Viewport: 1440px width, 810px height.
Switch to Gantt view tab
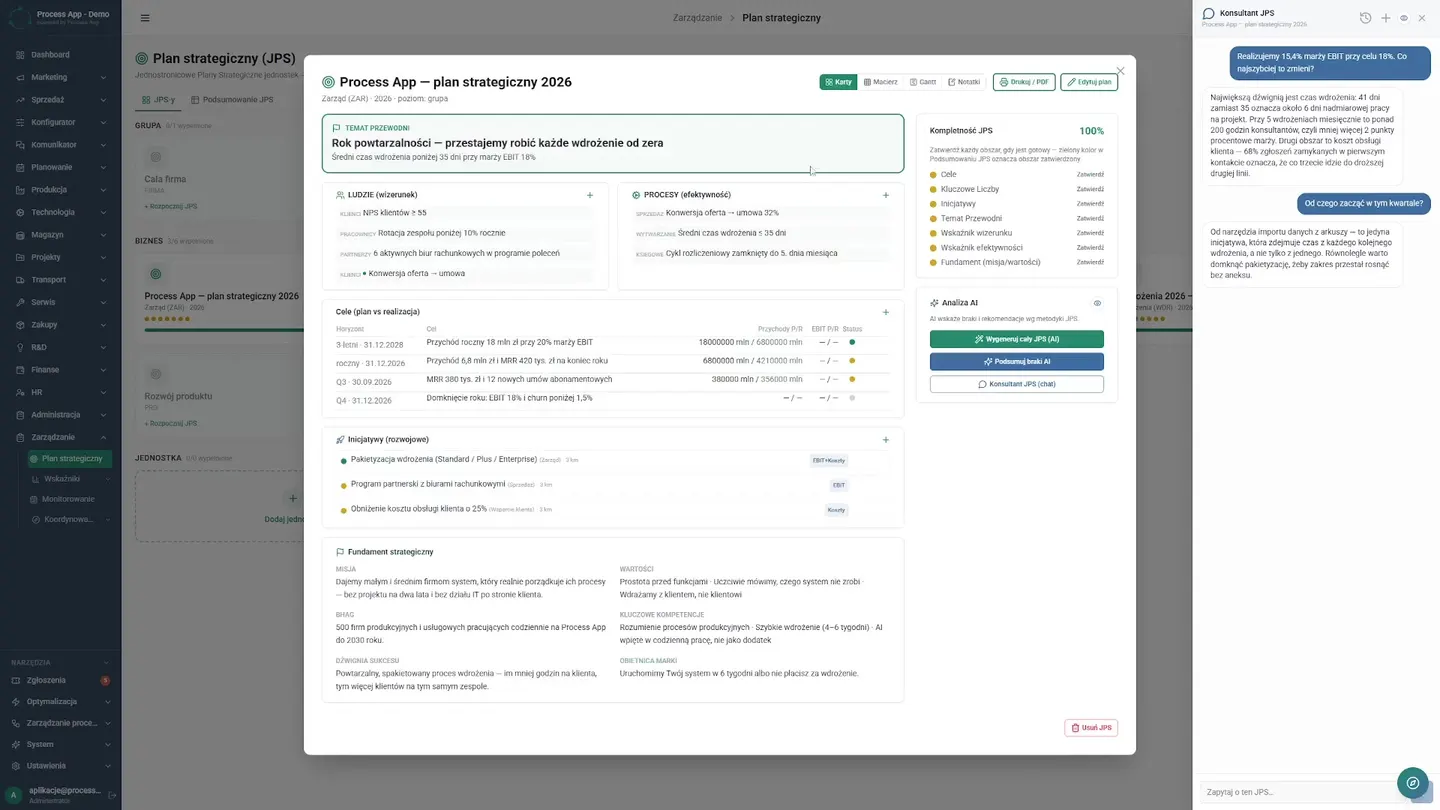(923, 82)
